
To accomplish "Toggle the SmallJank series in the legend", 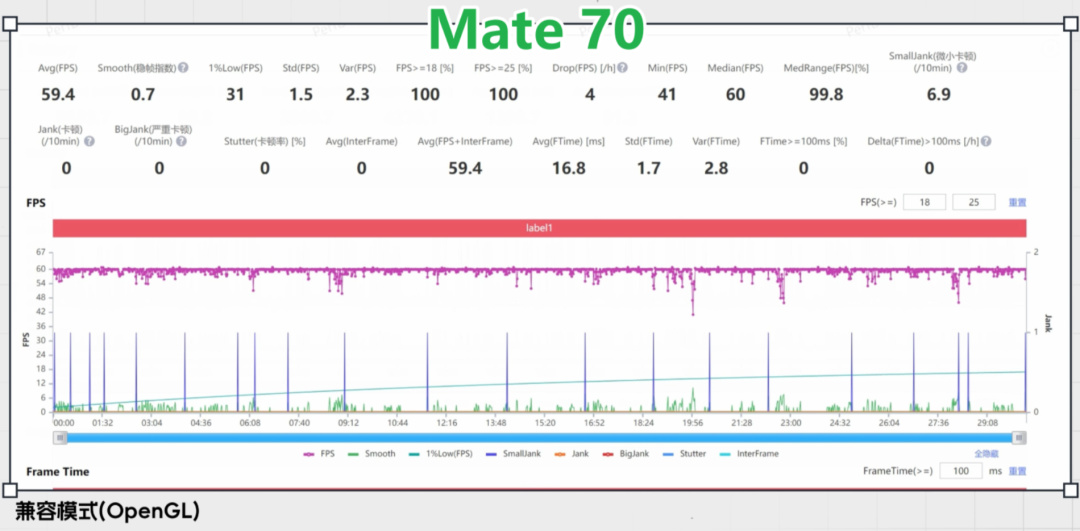I will tap(512, 454).
